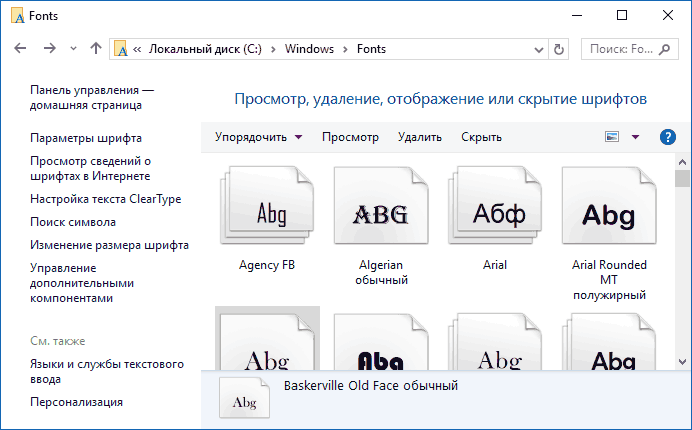692x430 pixels.
Task: Expand chevron after 'Windows' breadcrumb
Action: point(346,49)
